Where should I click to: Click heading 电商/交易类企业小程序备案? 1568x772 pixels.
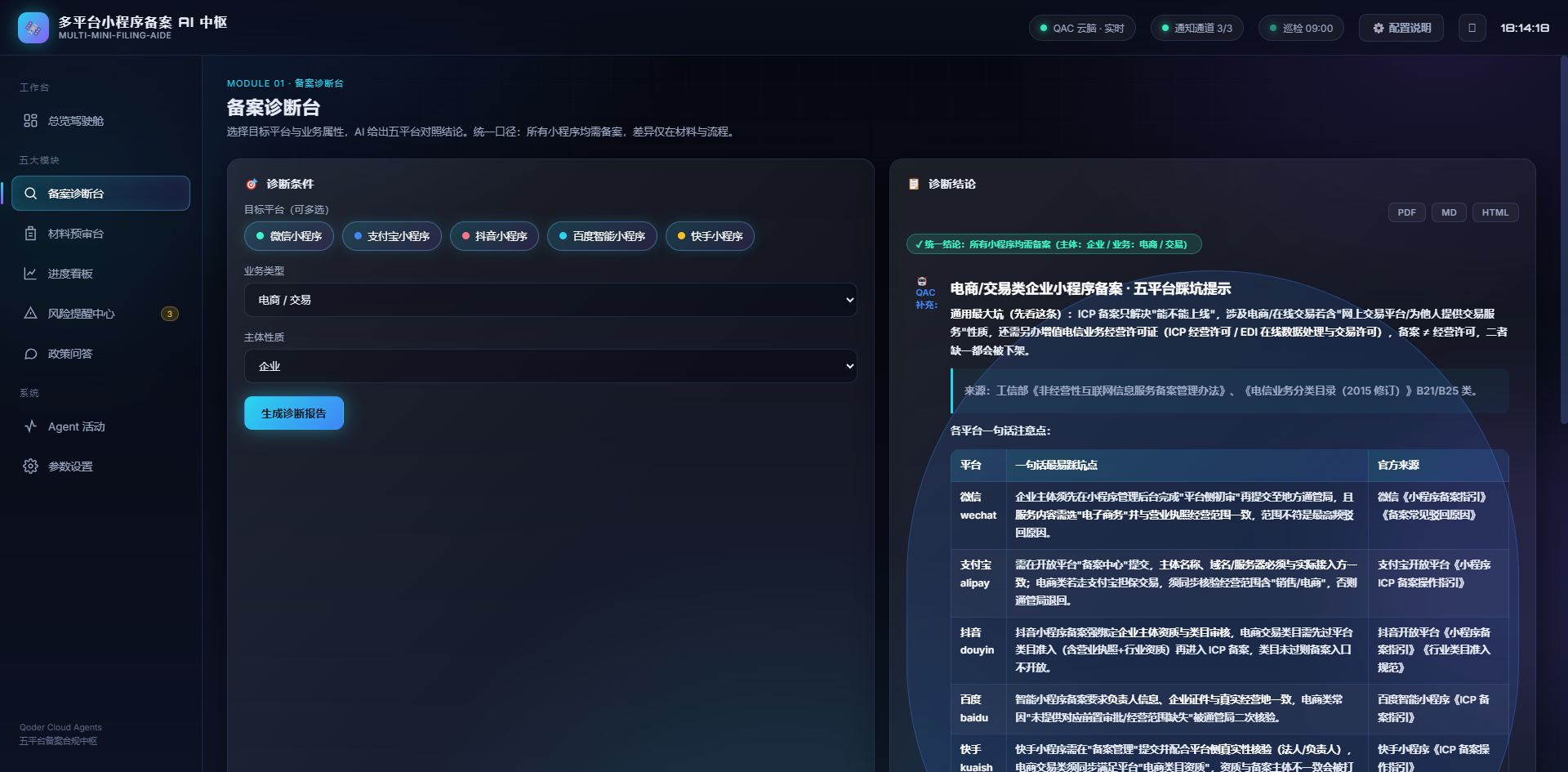(x=1090, y=288)
